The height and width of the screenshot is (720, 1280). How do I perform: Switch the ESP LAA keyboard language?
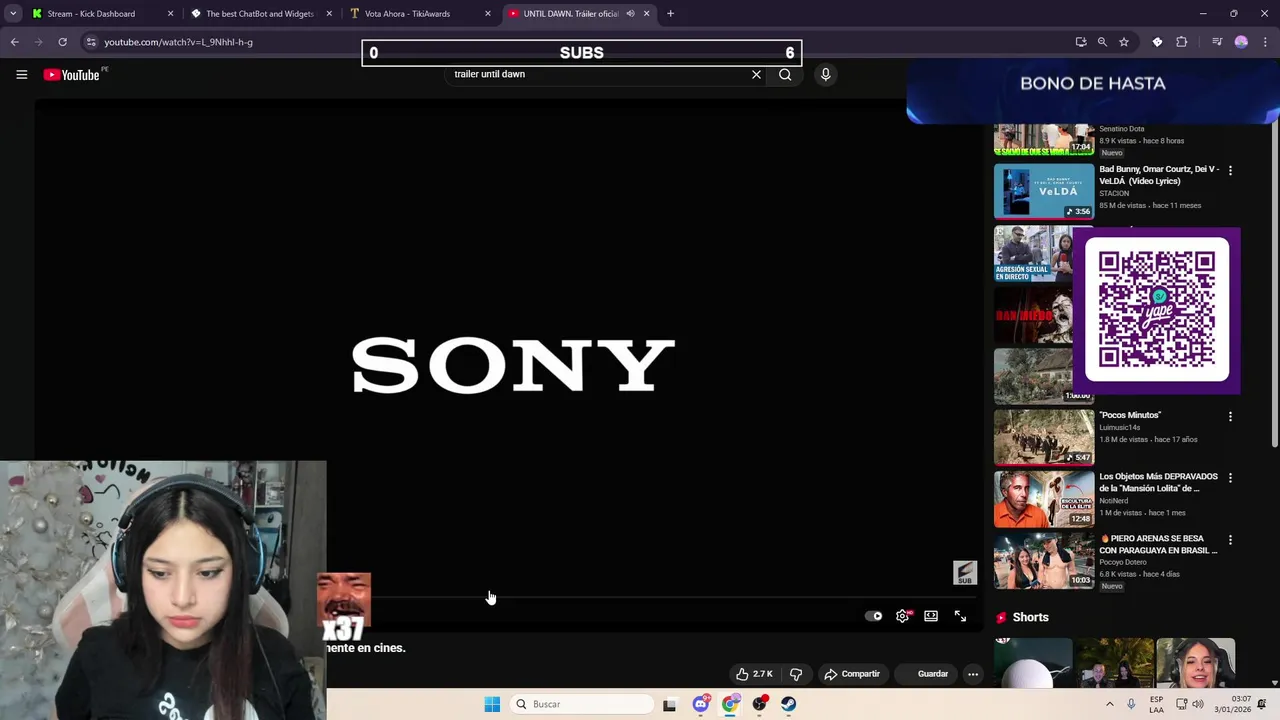pos(1156,704)
